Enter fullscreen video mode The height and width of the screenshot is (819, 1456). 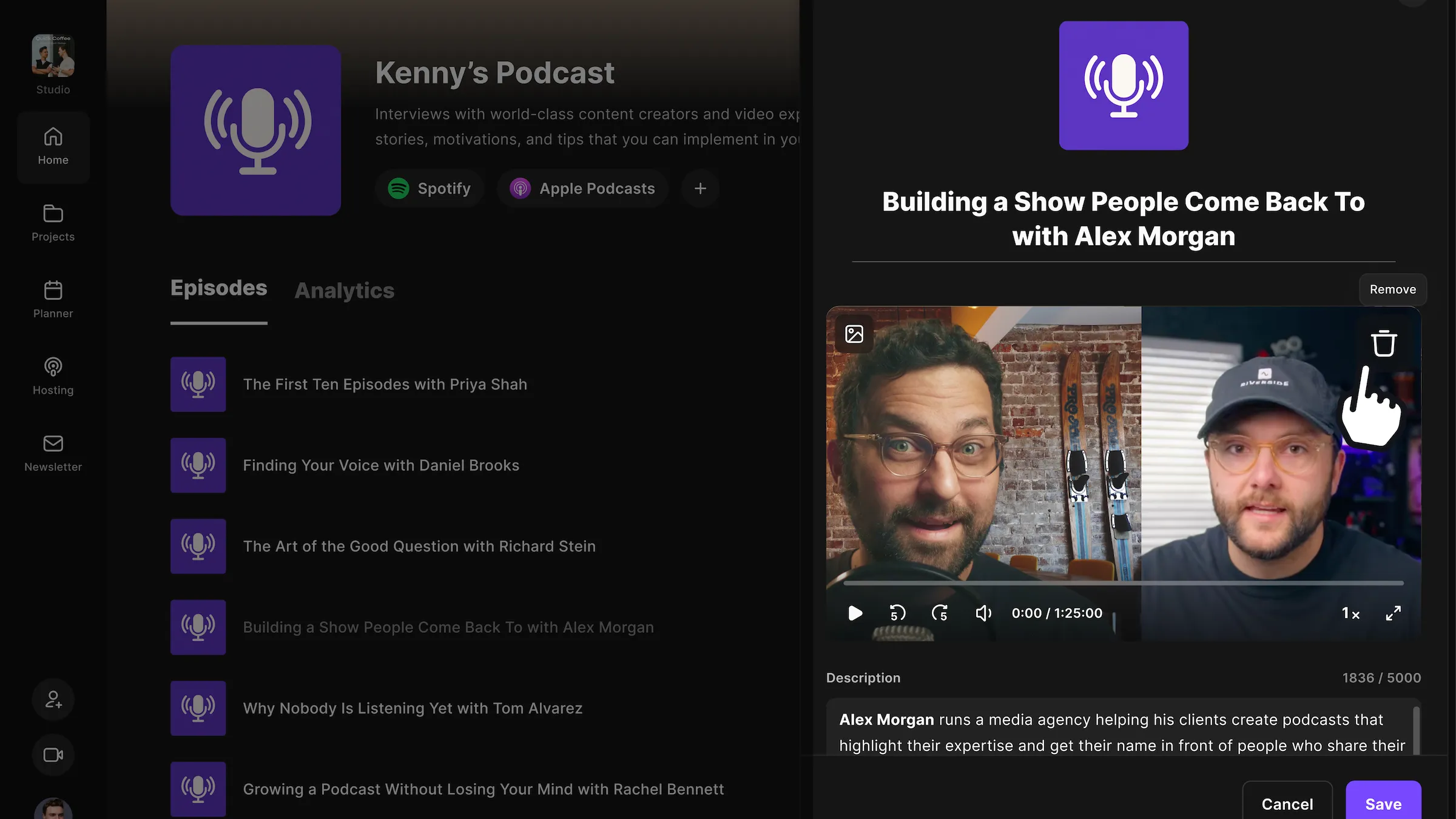point(1394,613)
